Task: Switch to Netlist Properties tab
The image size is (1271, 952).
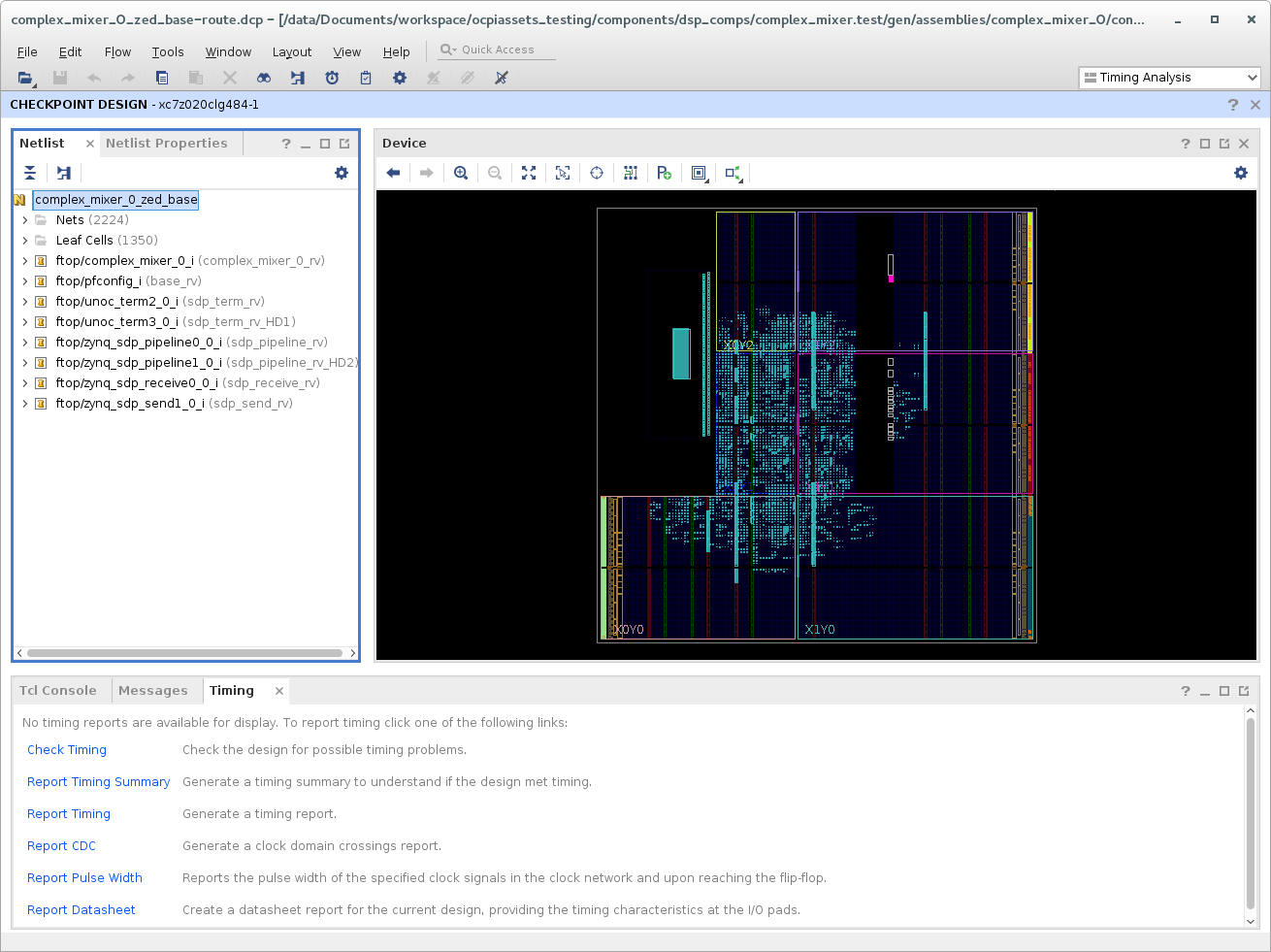Action: pos(167,144)
